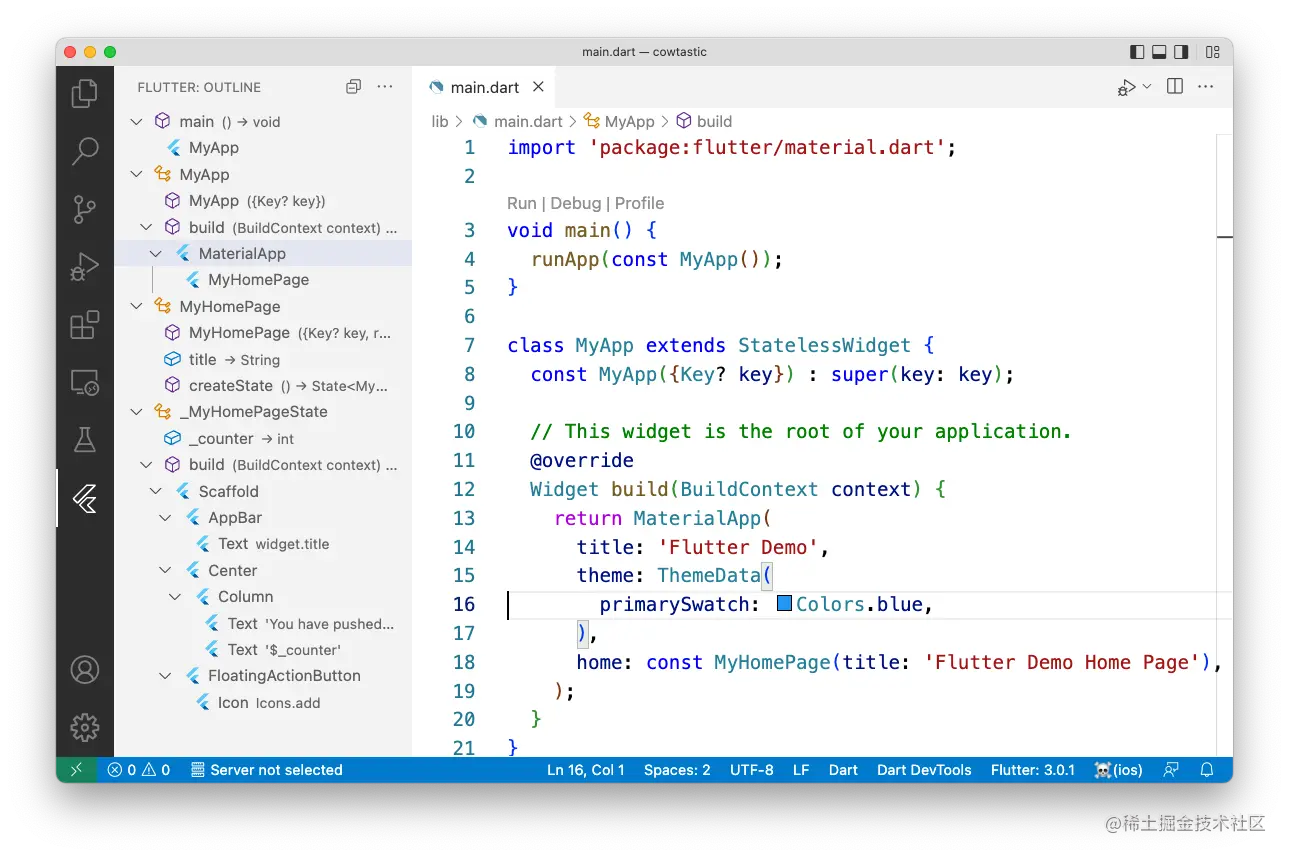Image resolution: width=1289 pixels, height=857 pixels.
Task: Select the (ios) device in status bar
Action: click(1118, 770)
